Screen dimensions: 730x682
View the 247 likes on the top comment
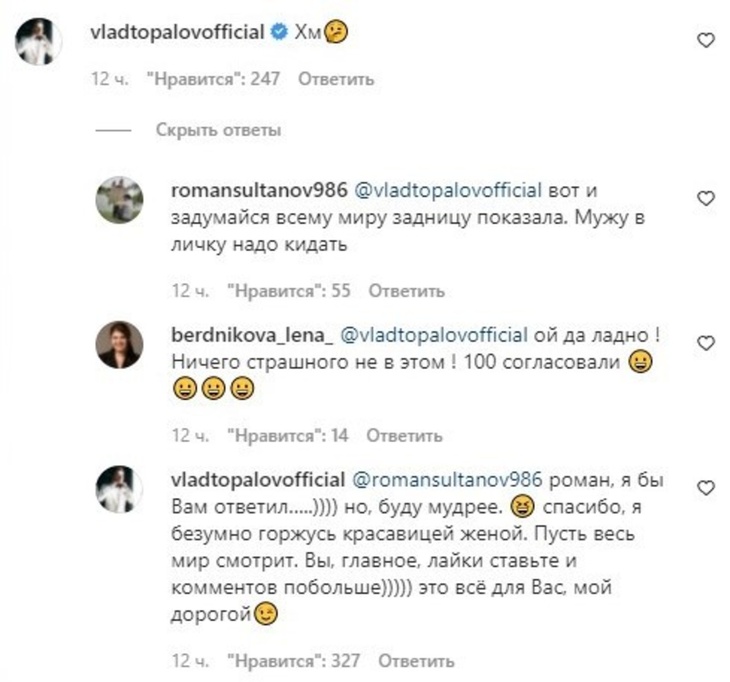point(213,79)
